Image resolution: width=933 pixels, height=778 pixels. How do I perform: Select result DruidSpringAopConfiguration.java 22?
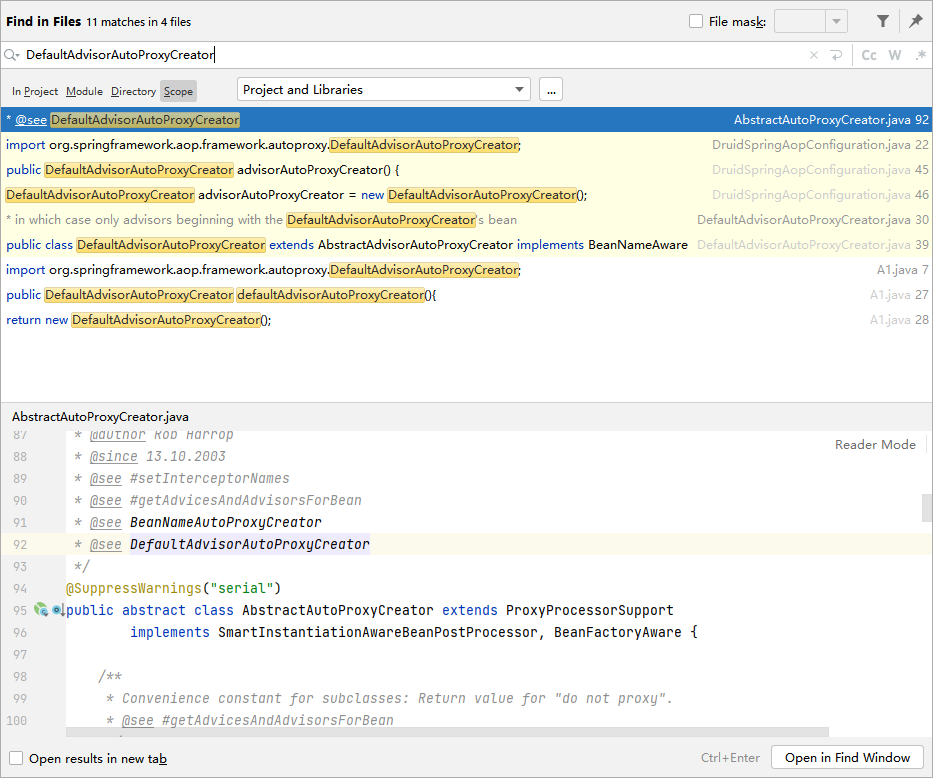(x=466, y=145)
